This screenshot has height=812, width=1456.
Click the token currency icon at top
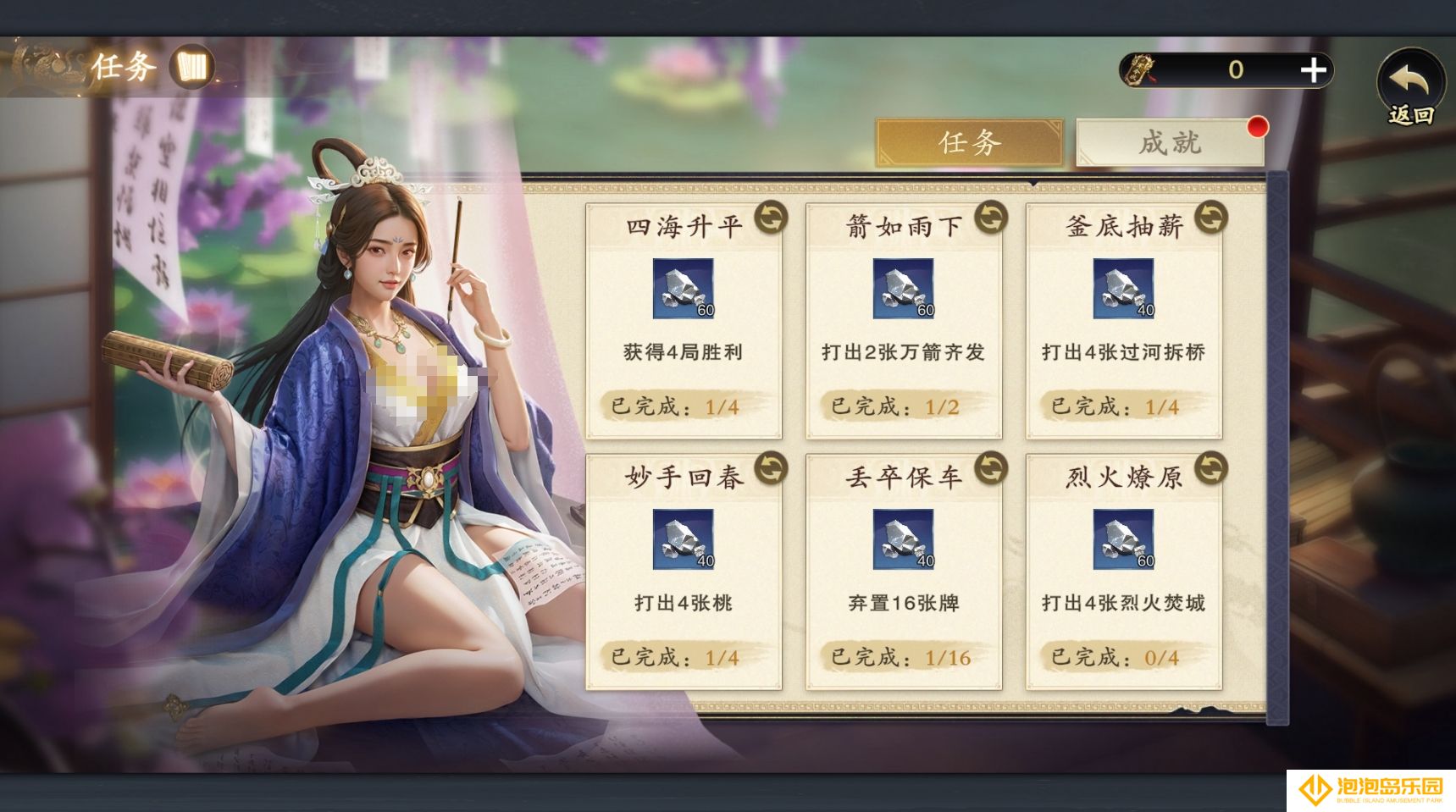1139,69
